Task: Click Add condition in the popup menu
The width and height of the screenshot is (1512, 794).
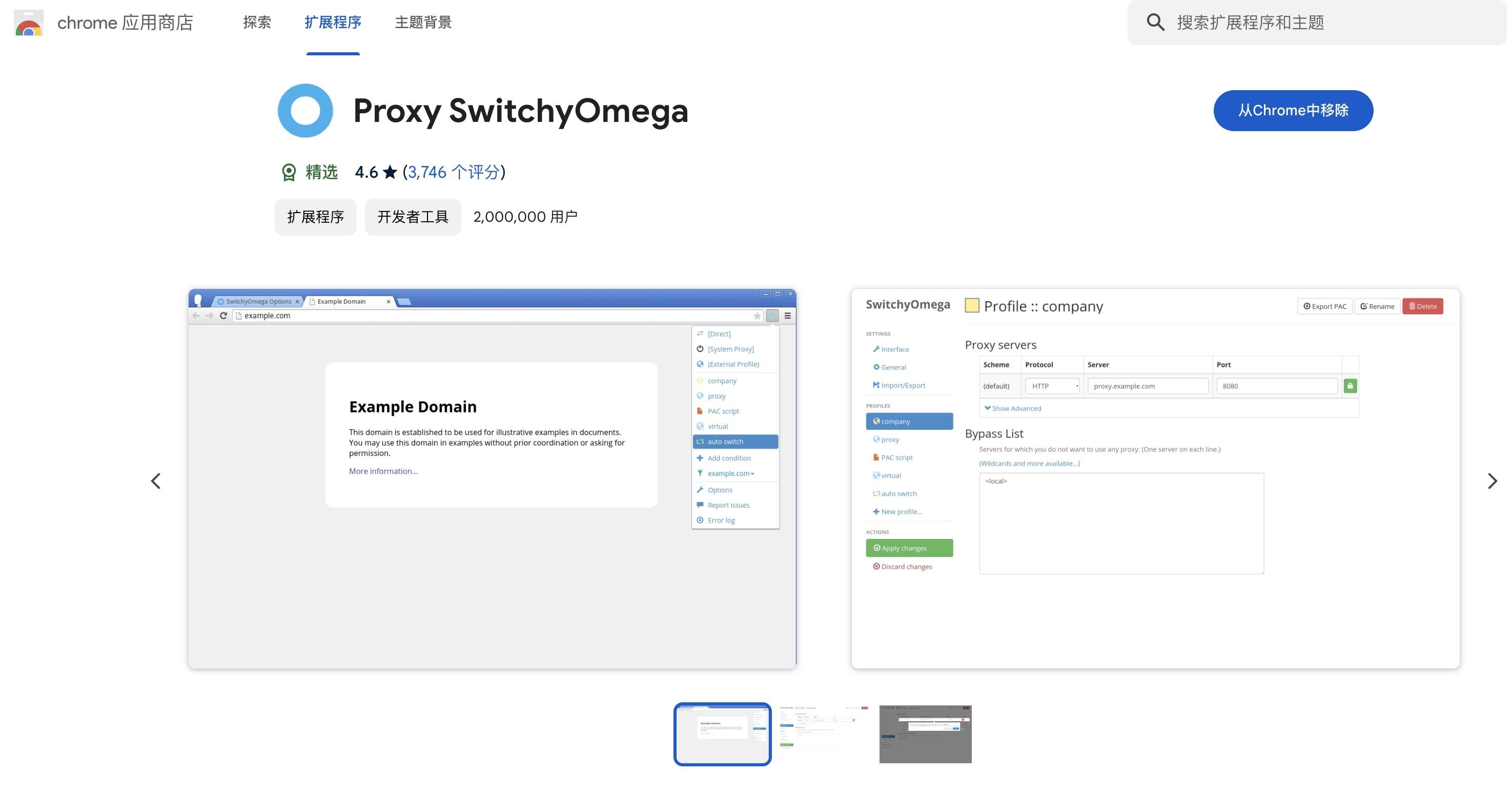Action: tap(735, 458)
